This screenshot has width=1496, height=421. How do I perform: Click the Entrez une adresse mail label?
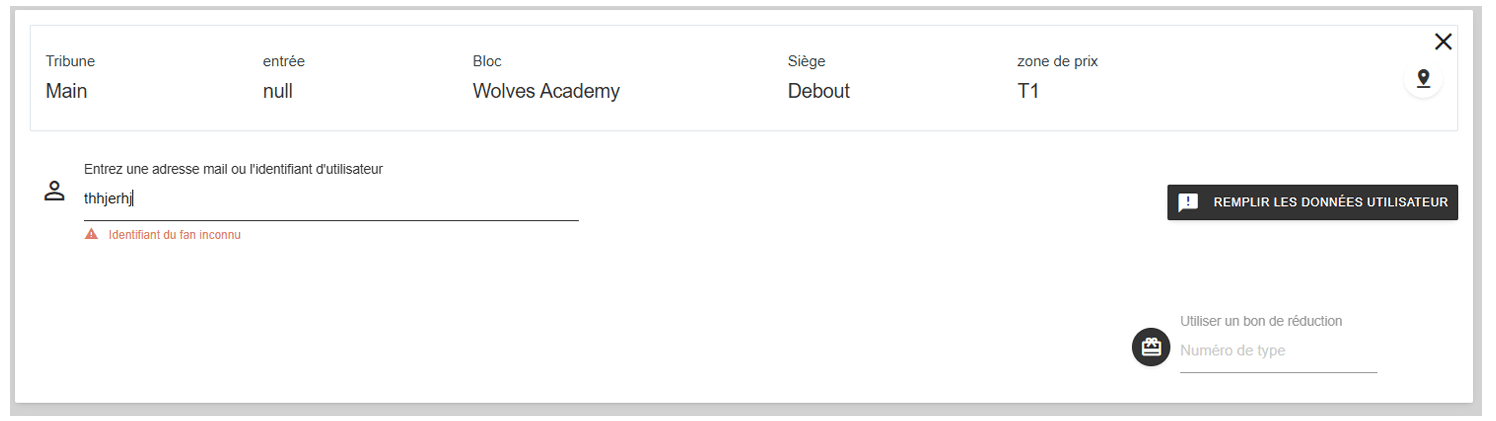233,169
